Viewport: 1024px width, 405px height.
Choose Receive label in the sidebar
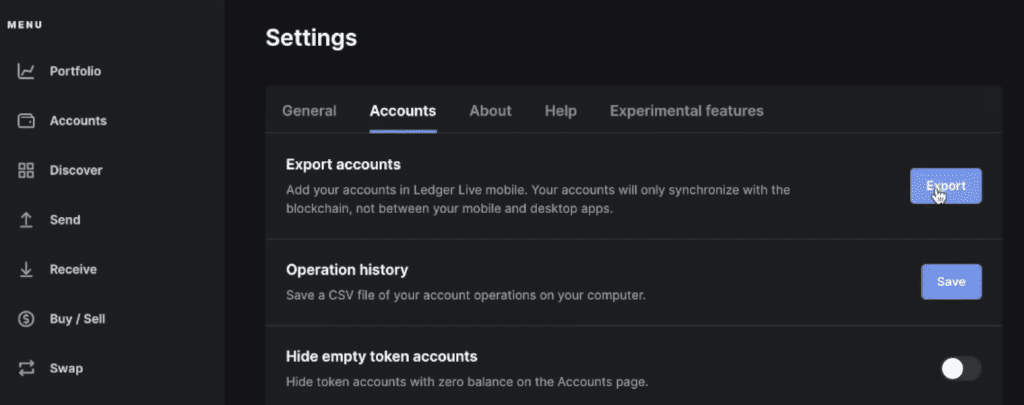pyautogui.click(x=73, y=269)
